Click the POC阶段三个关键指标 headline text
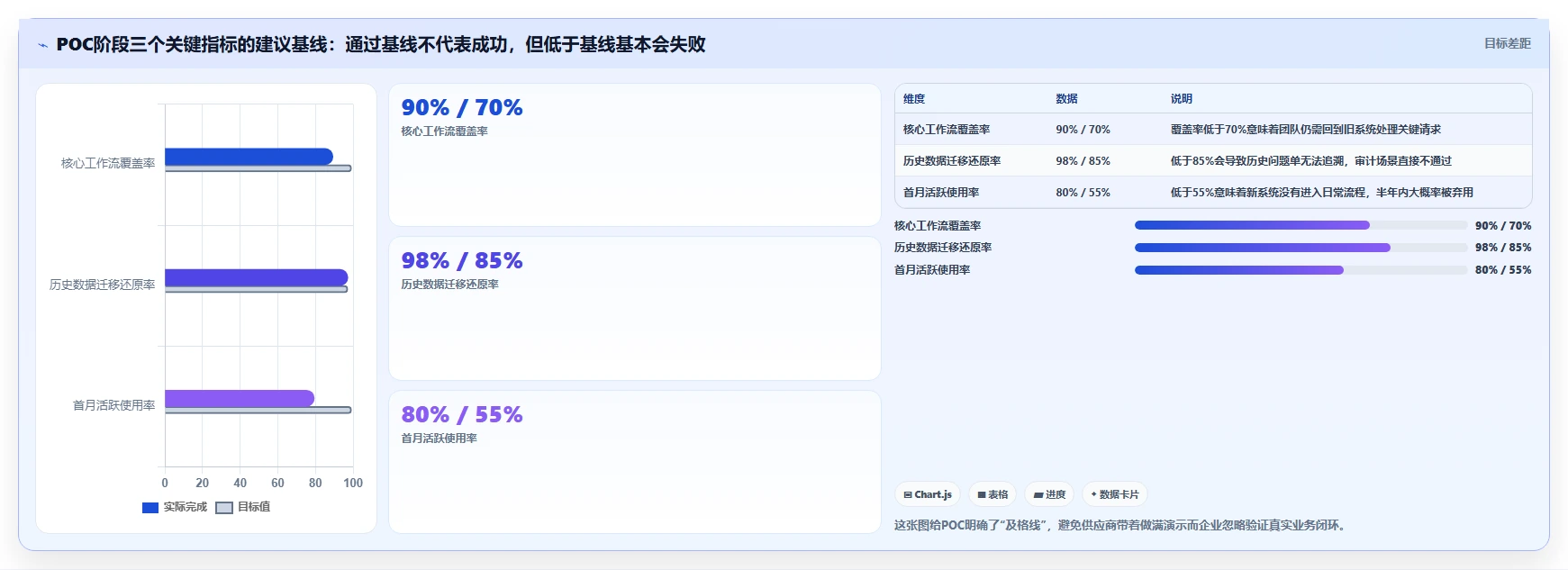Screen dimensions: 1568x570 [381, 44]
